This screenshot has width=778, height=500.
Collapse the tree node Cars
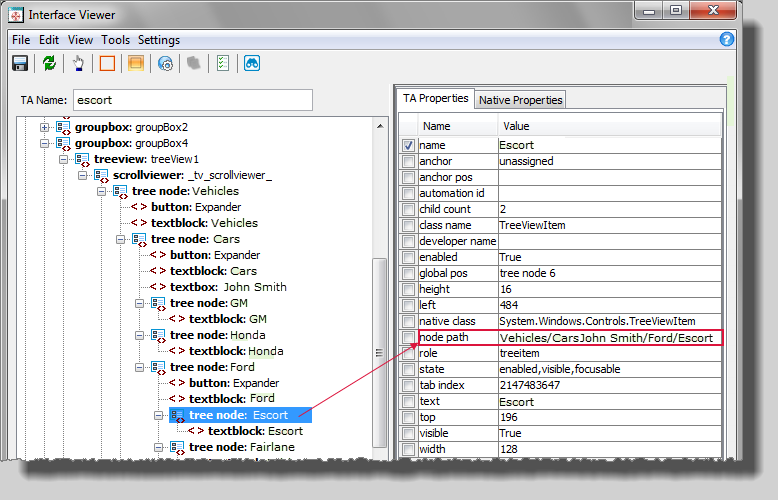pyautogui.click(x=121, y=240)
